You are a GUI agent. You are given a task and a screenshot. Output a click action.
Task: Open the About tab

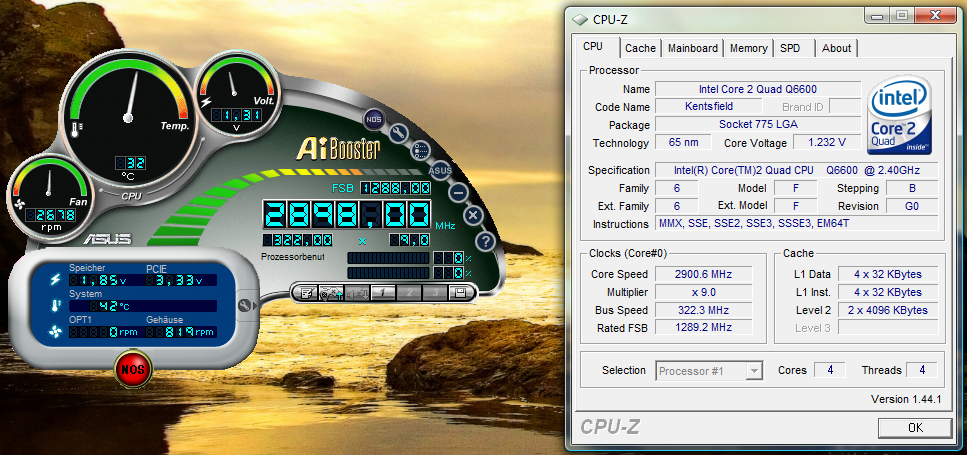pos(836,48)
